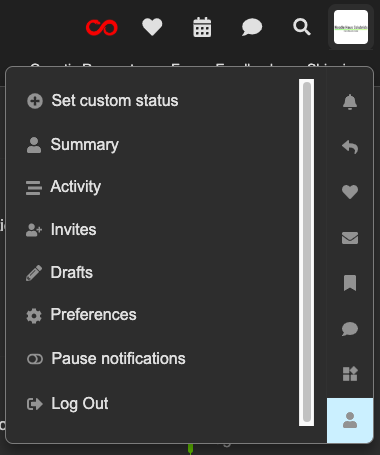380x455 pixels.
Task: Open the calendar icon in the header
Action: click(x=202, y=27)
